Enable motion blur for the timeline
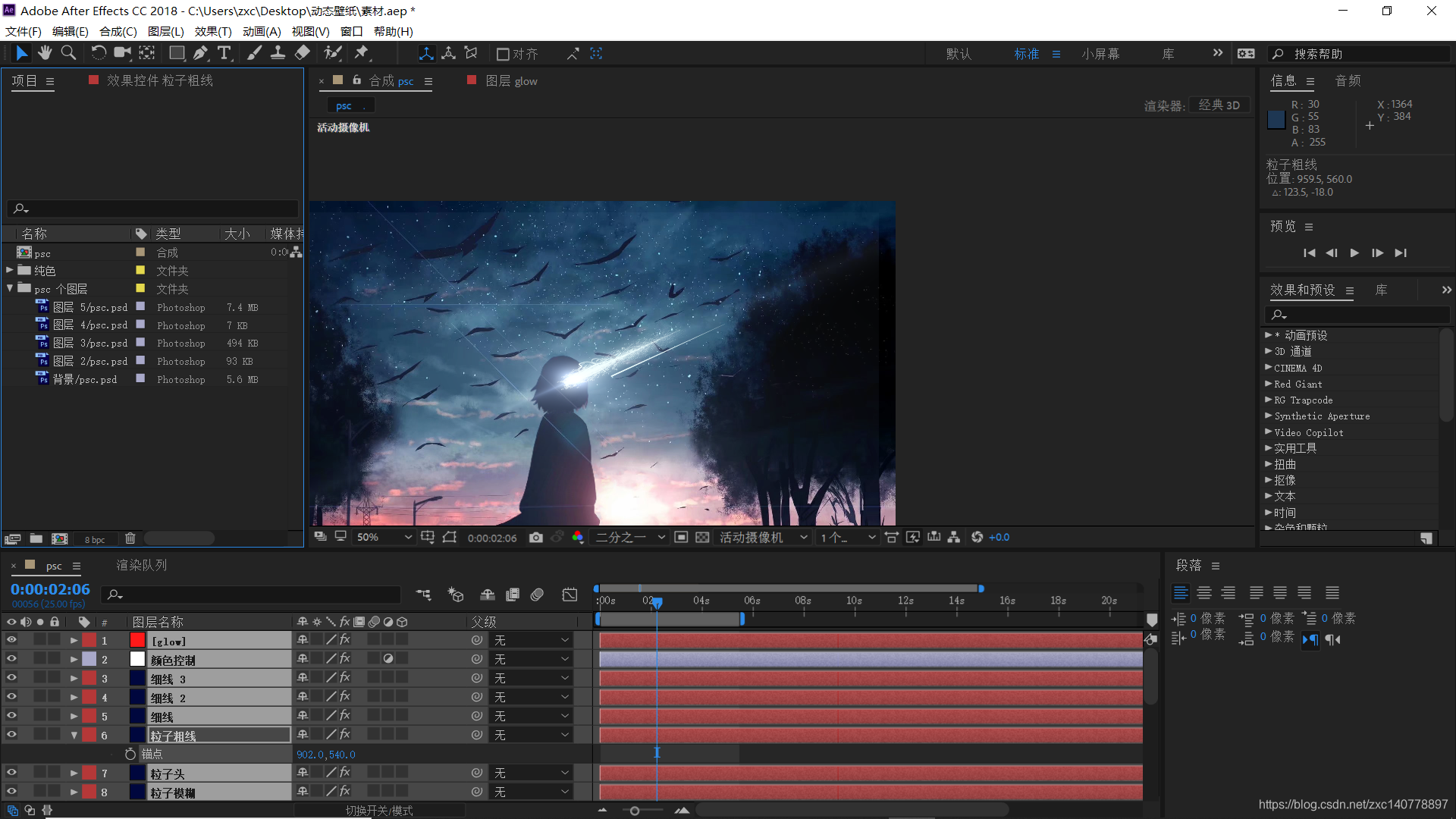This screenshot has height=819, width=1456. click(x=537, y=595)
